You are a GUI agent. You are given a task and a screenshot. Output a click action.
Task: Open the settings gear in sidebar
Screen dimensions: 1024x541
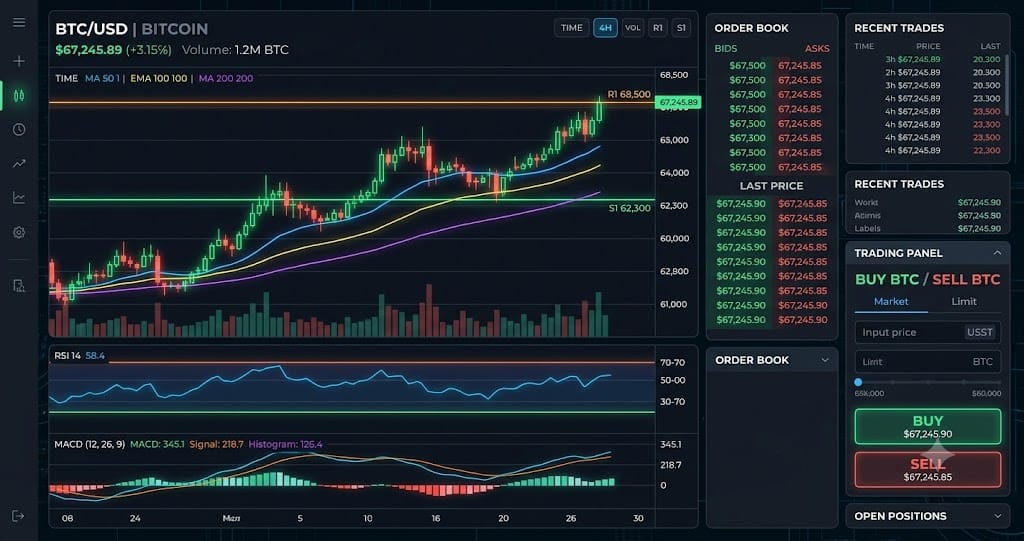point(19,232)
